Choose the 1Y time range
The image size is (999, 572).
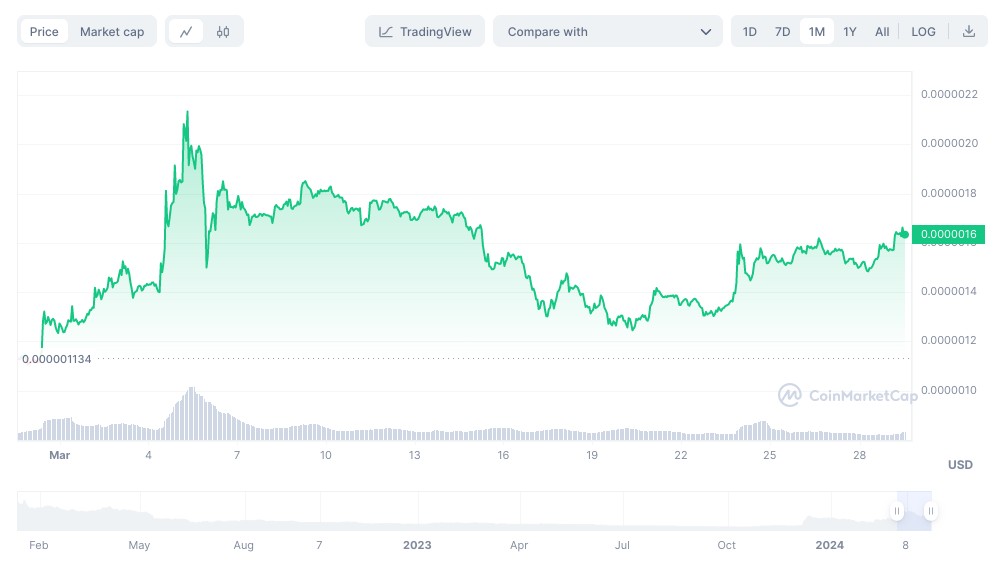(850, 32)
